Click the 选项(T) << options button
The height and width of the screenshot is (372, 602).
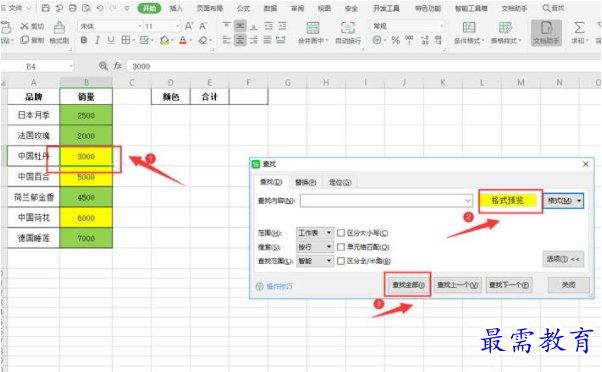tap(563, 259)
